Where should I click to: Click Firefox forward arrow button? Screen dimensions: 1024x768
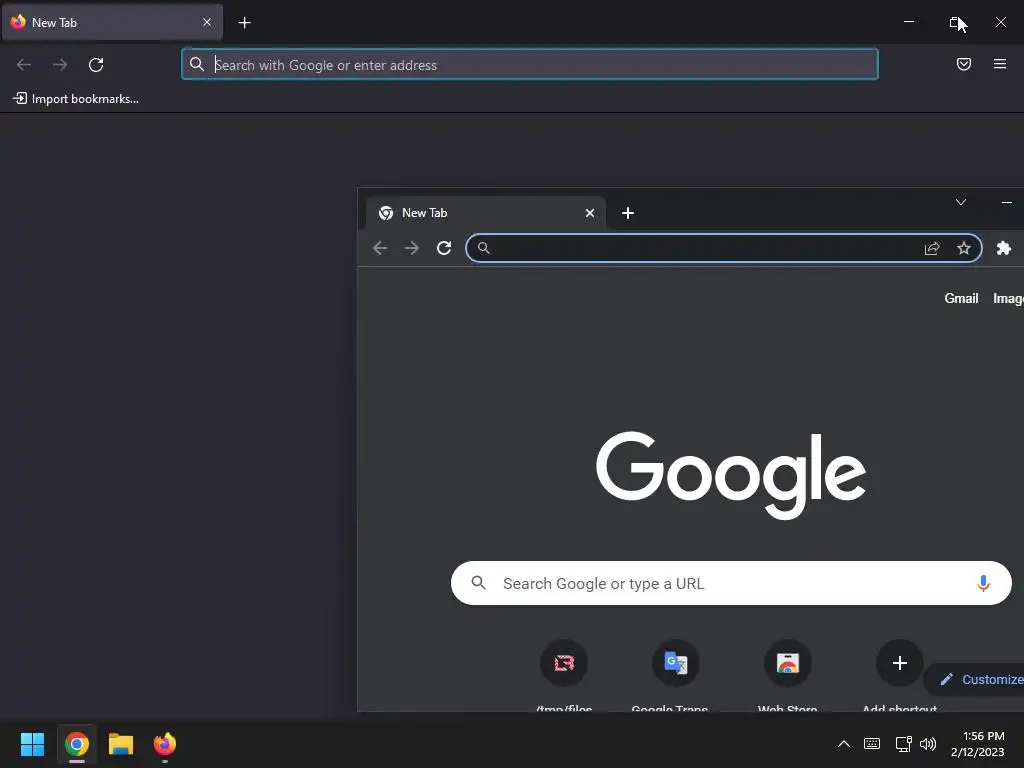pos(60,65)
